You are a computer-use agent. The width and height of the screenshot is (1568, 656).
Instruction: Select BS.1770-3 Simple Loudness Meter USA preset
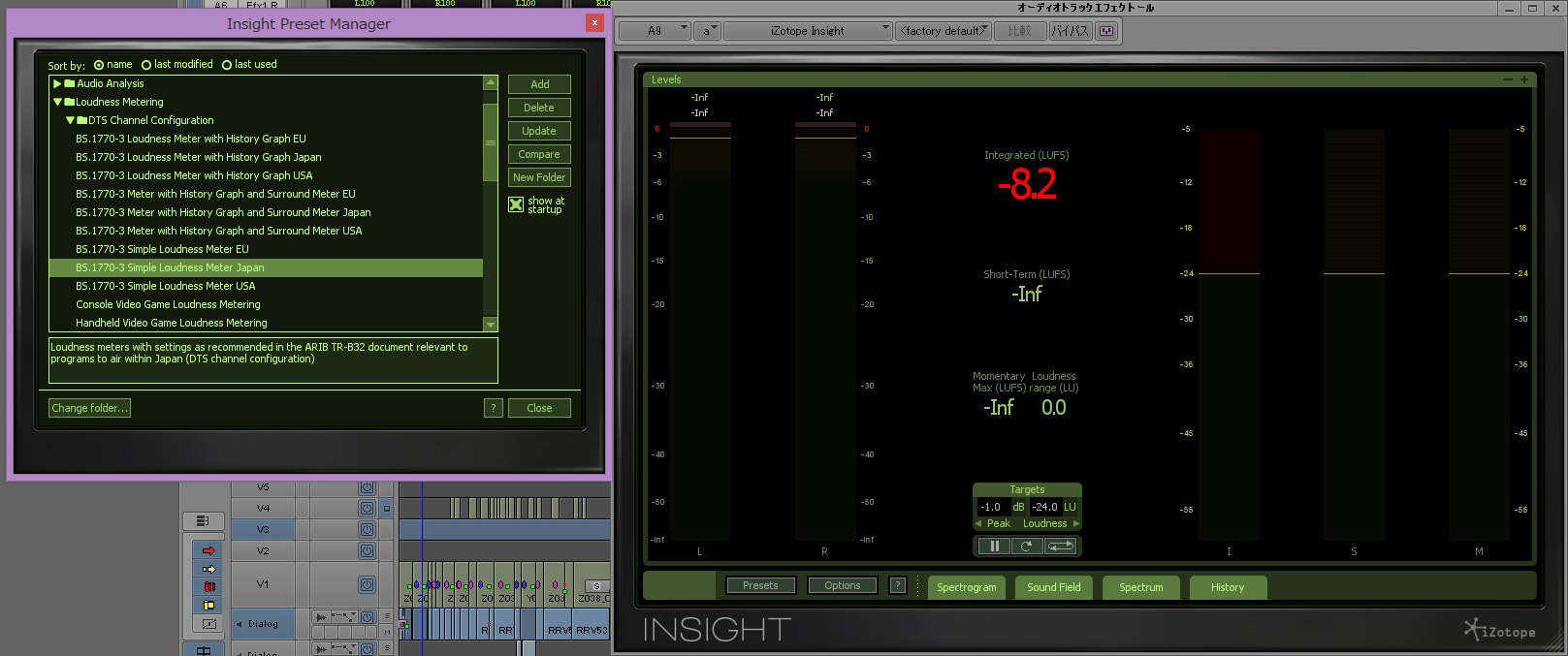(166, 287)
